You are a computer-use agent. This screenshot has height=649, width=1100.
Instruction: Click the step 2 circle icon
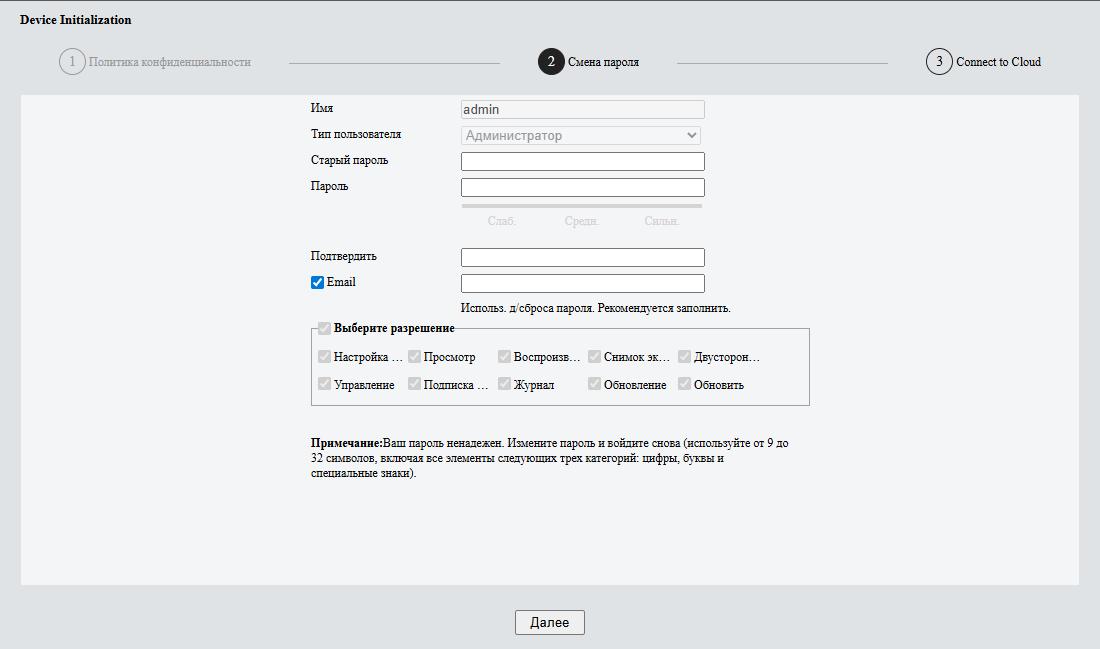coord(551,62)
